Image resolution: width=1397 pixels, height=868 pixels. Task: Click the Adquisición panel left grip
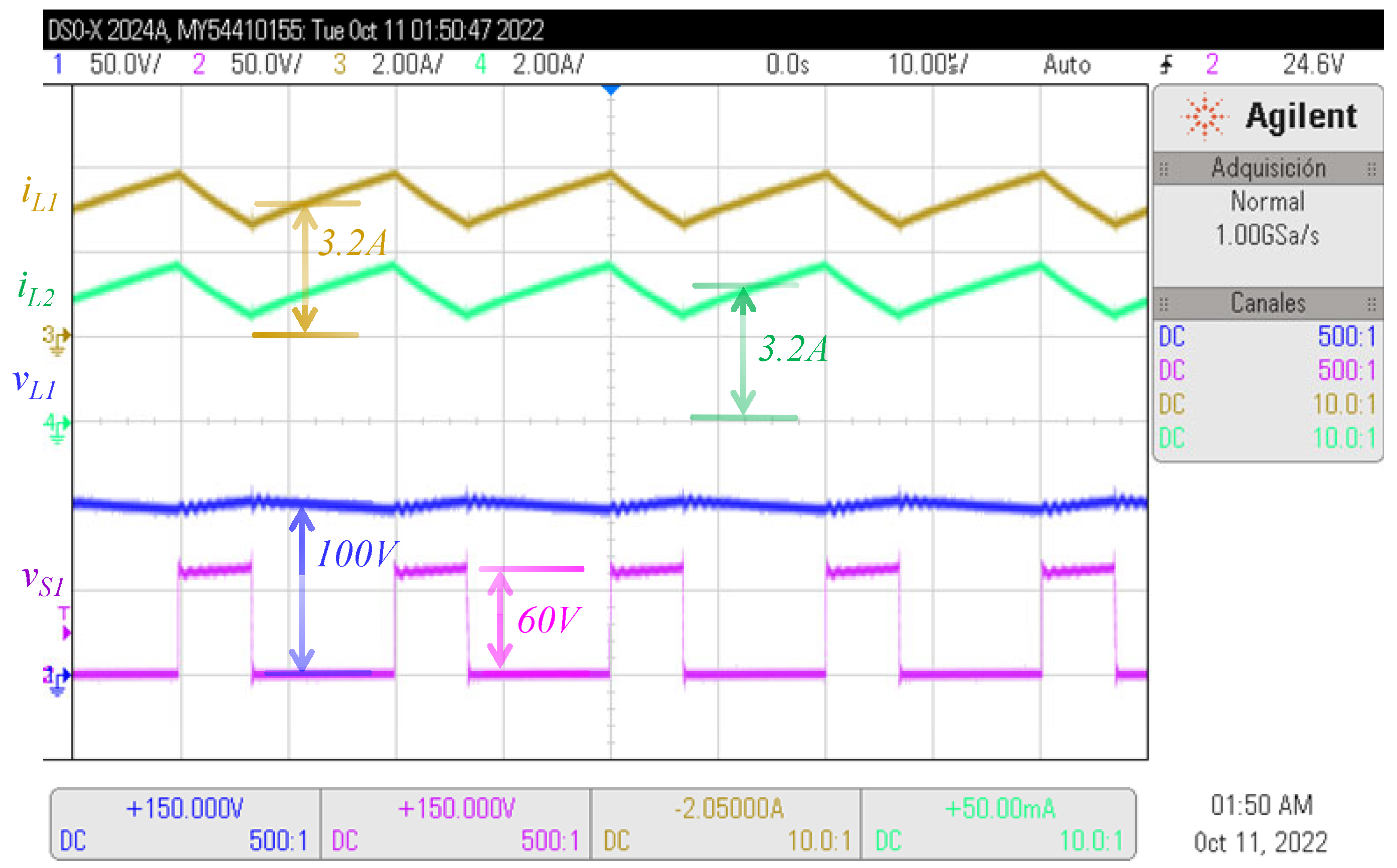pyautogui.click(x=1164, y=169)
